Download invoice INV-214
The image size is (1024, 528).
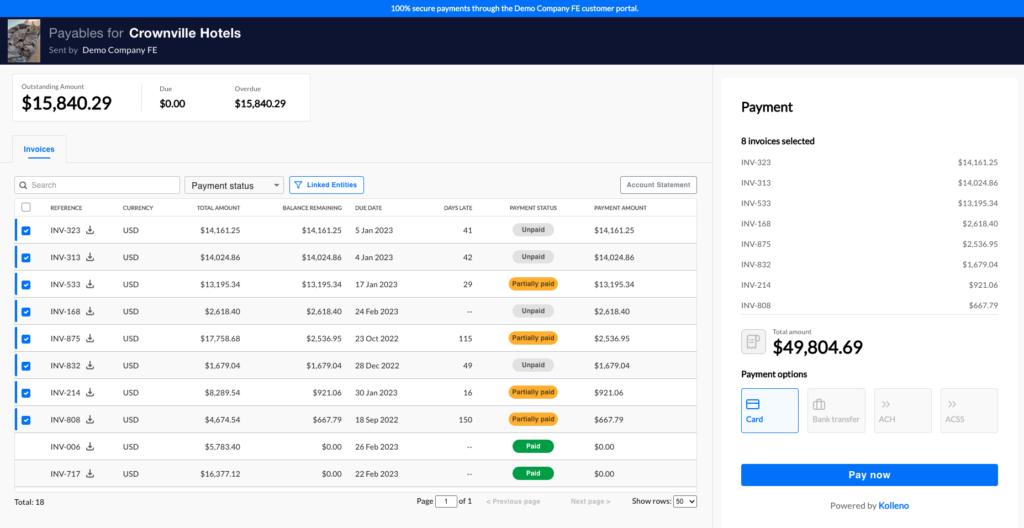point(90,393)
